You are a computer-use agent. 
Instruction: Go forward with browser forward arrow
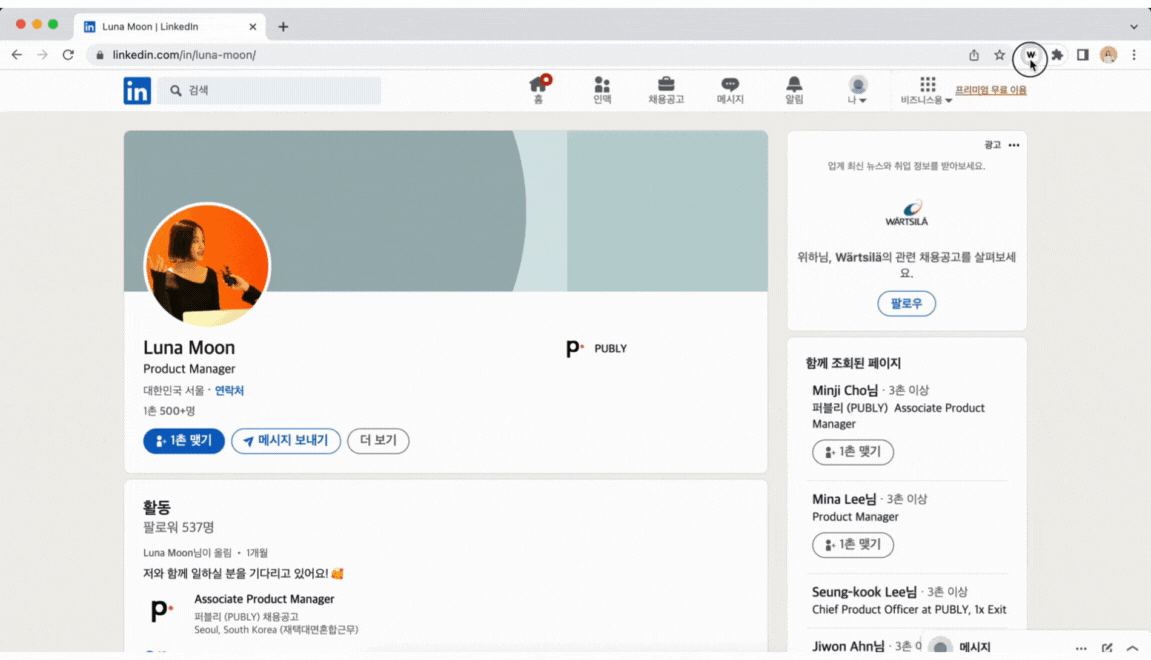[43, 54]
